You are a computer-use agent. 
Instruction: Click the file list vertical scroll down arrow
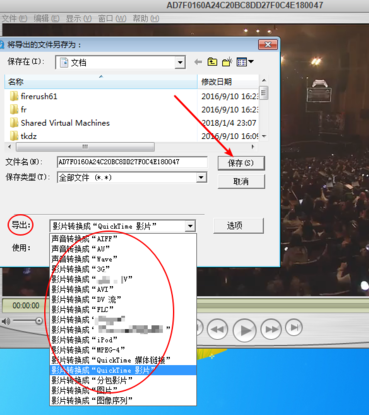click(264, 136)
